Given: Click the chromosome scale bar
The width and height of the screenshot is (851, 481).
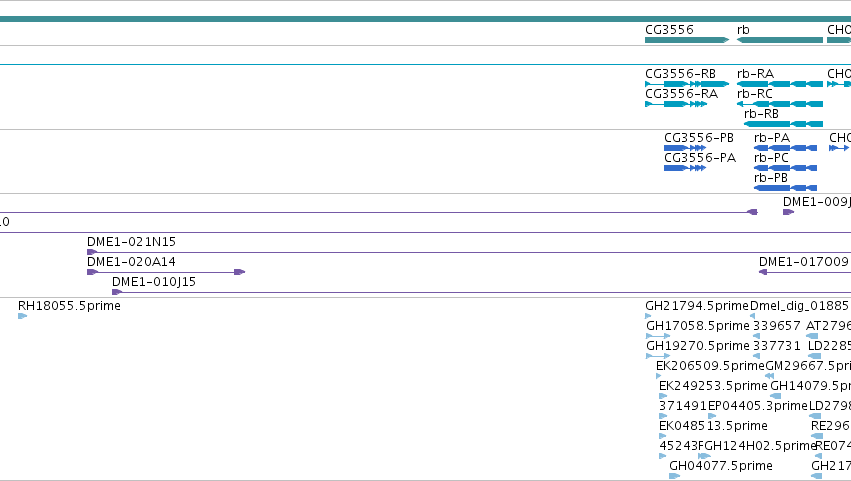Looking at the screenshot, I should (426, 19).
